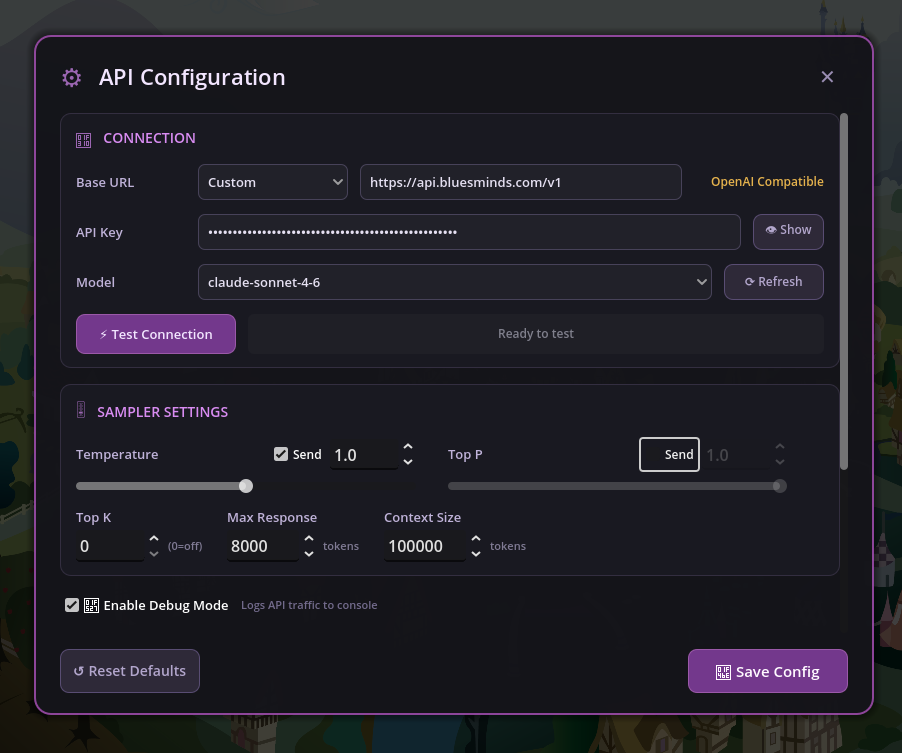Show the hidden API key

tap(788, 231)
